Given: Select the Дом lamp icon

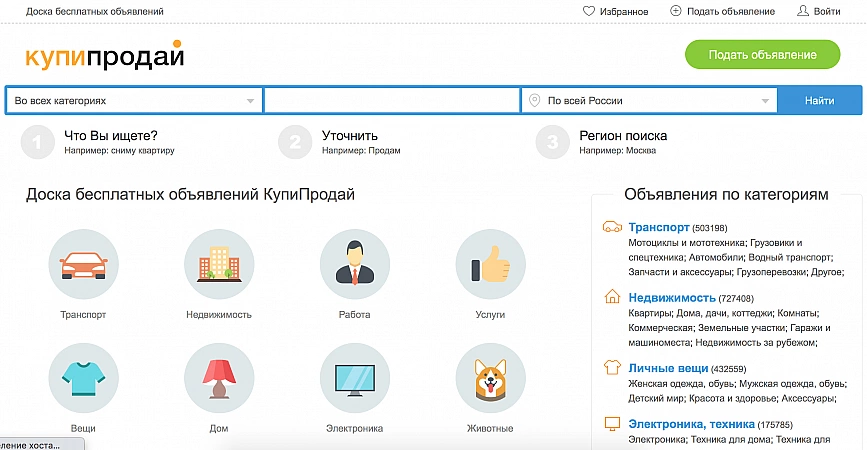Looking at the screenshot, I should coord(218,378).
